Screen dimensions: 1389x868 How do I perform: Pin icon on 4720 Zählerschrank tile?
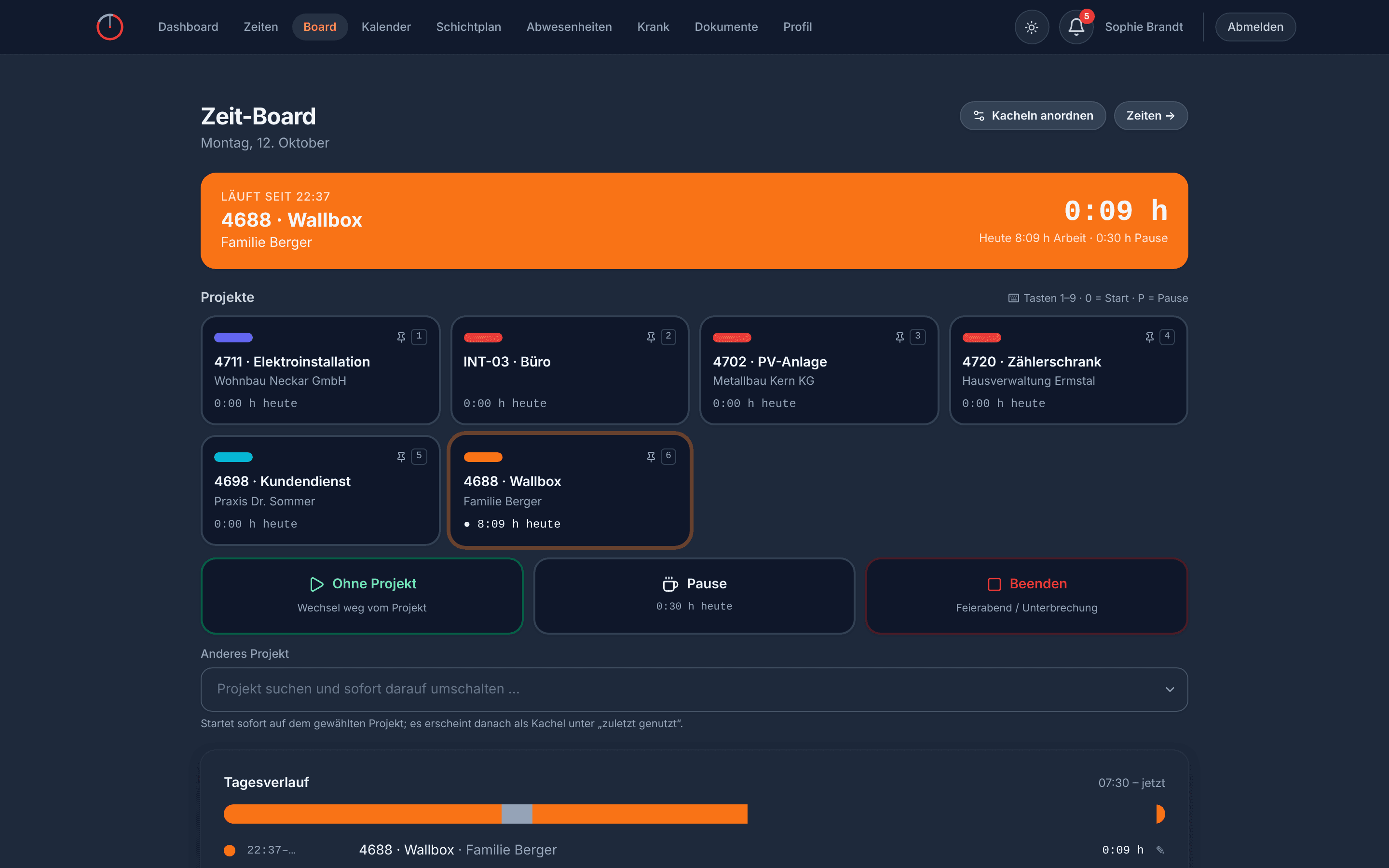pyautogui.click(x=1150, y=337)
